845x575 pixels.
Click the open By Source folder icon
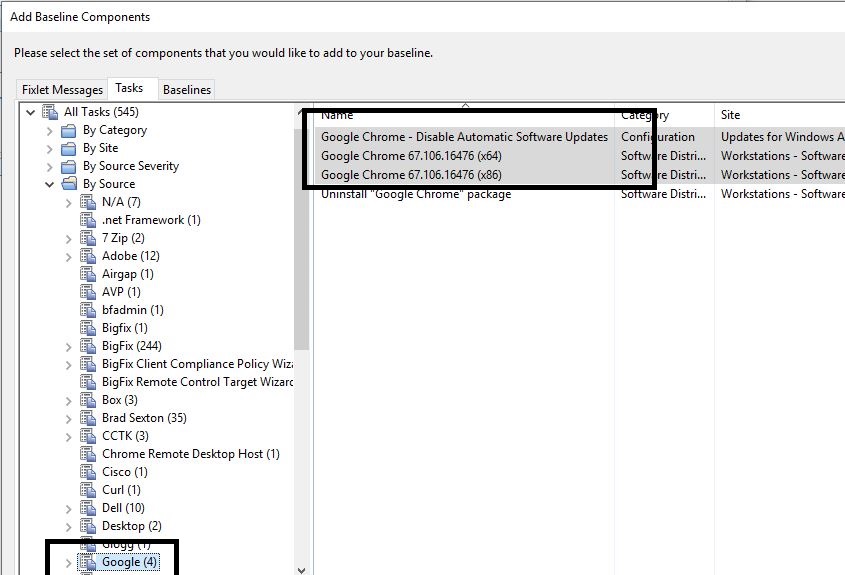(69, 184)
